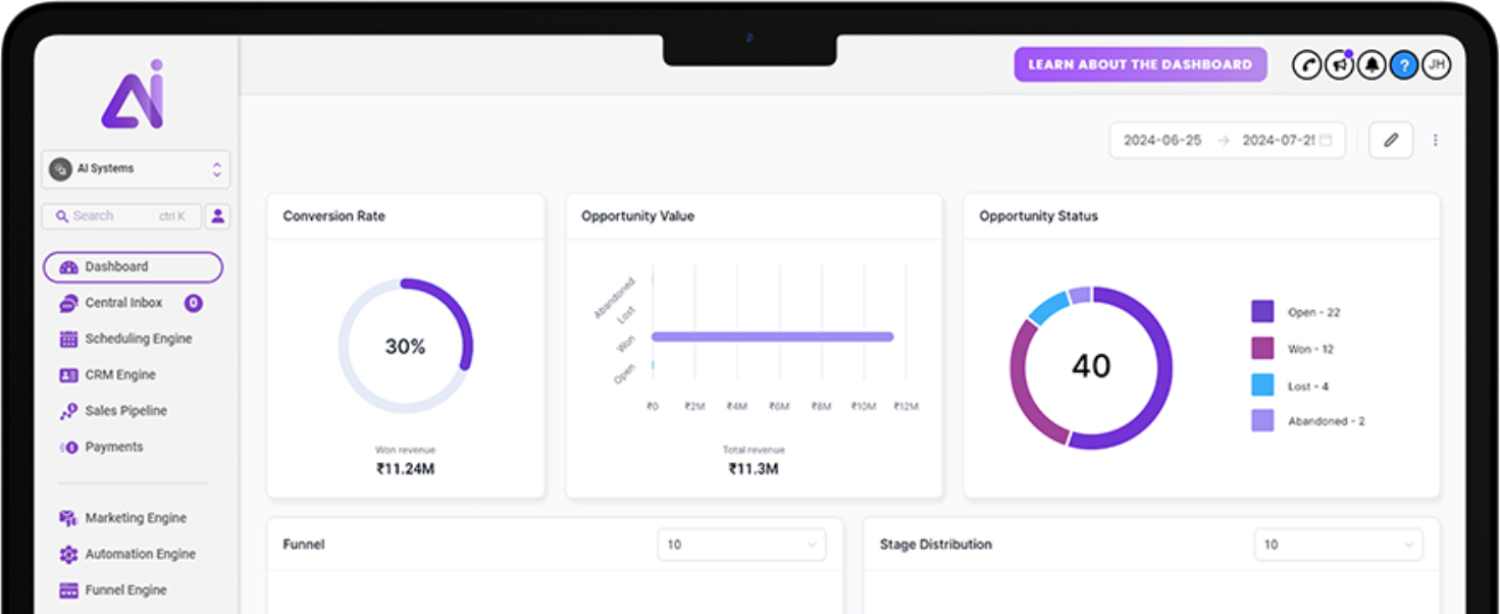Go to Scheduling Engine
The image size is (1500, 614).
coord(137,339)
